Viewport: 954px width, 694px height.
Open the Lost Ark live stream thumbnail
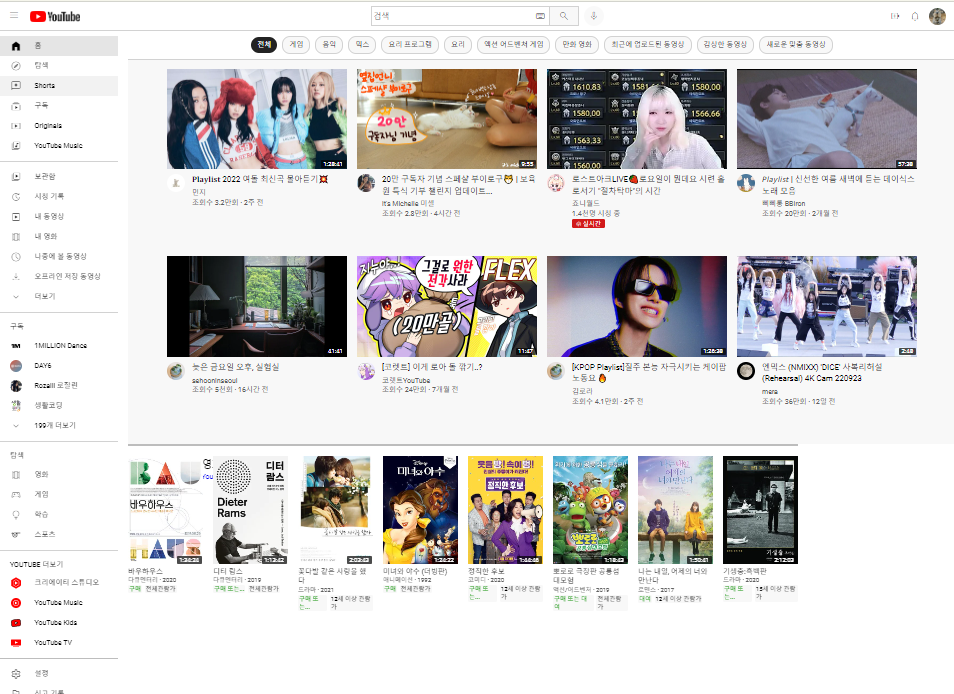(636, 119)
